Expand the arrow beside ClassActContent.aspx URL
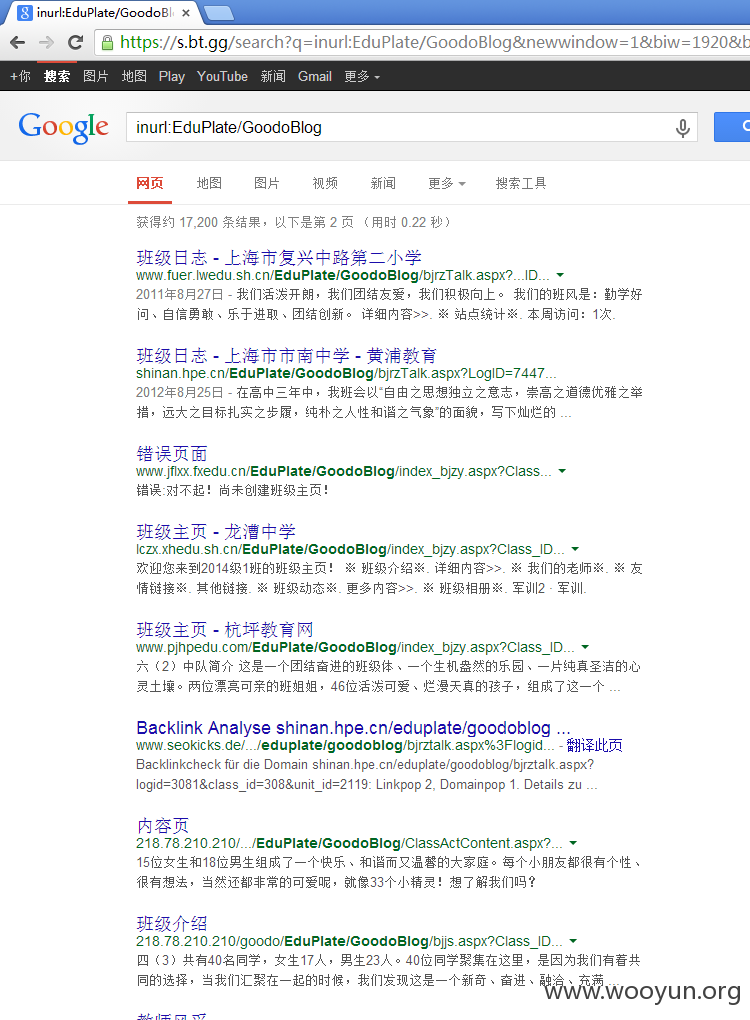Screen dimensions: 750x1020 point(573,843)
